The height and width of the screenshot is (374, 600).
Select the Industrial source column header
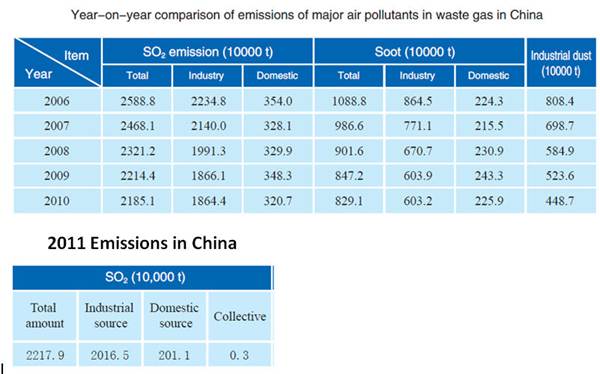110,315
